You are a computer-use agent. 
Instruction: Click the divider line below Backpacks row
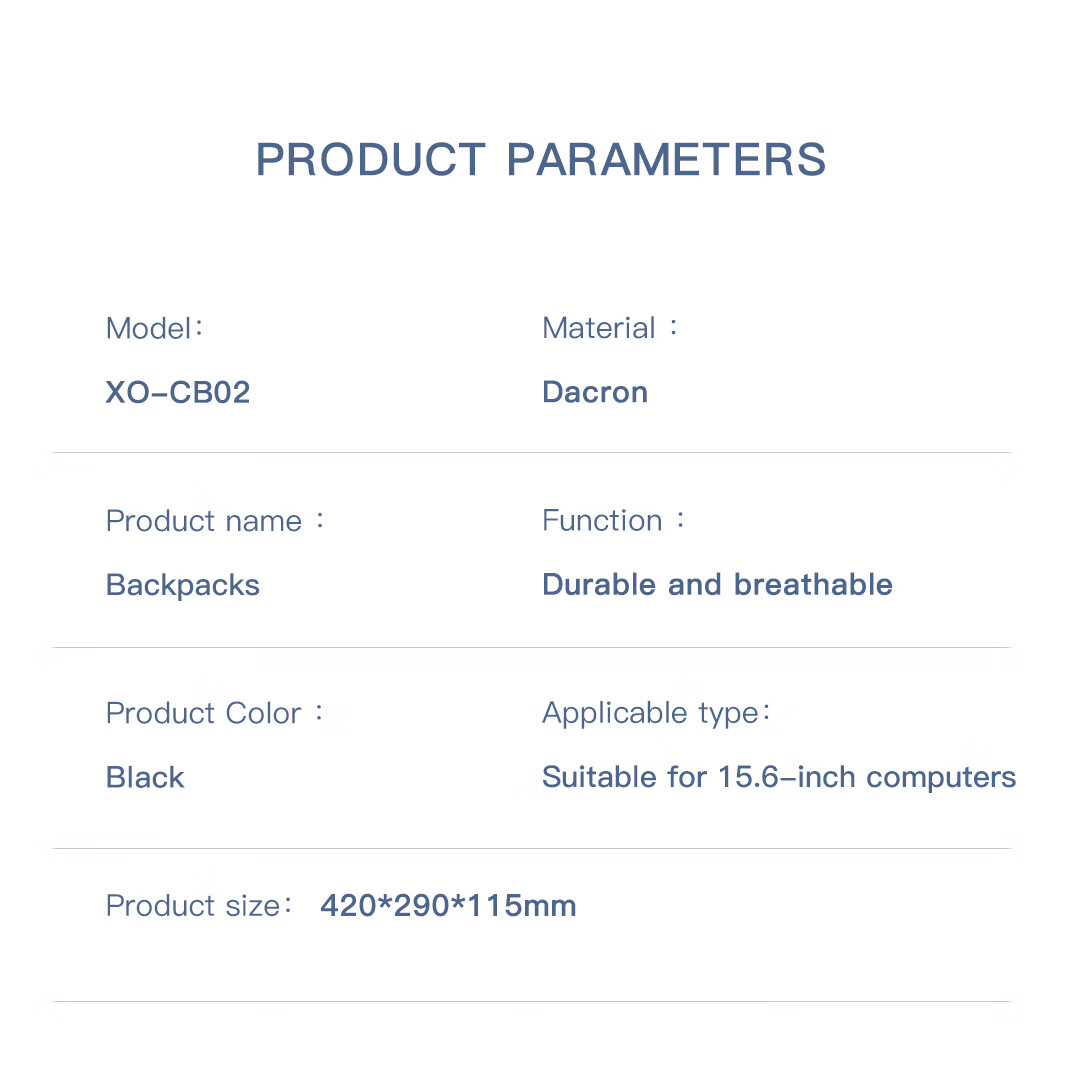531,648
